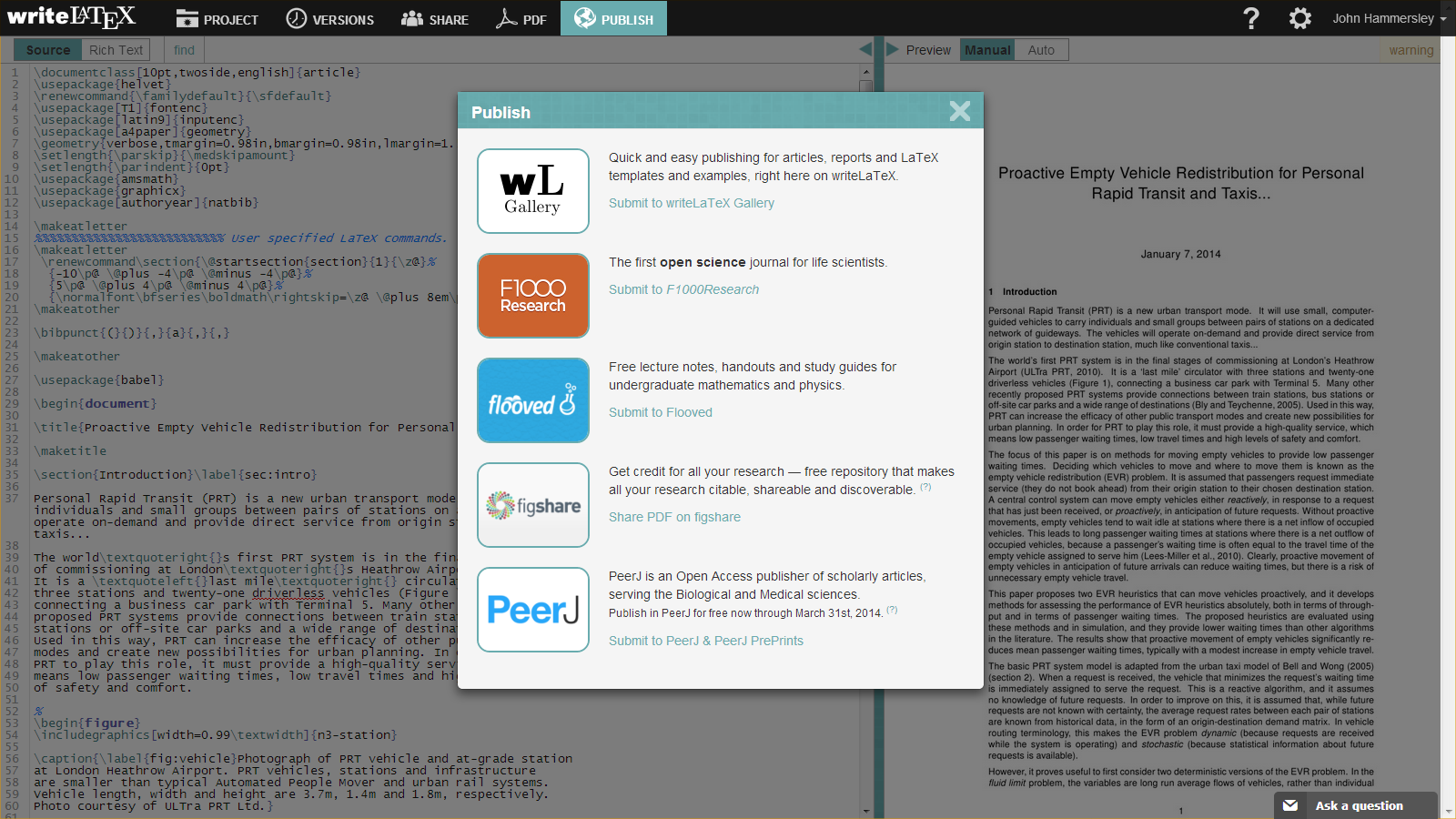The image size is (1456, 819).
Task: Open the figshare info question mark
Action: [x=925, y=487]
